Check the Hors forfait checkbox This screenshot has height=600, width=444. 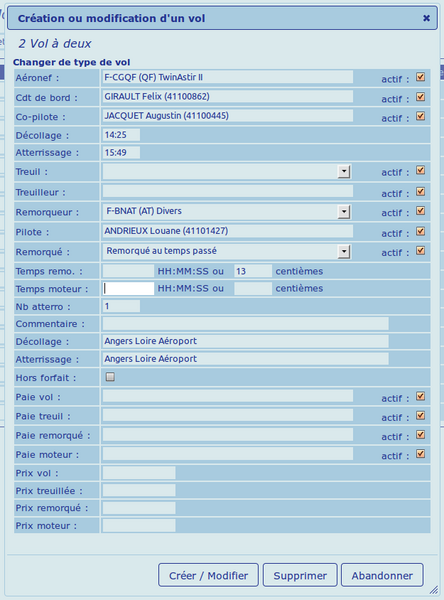[110, 377]
